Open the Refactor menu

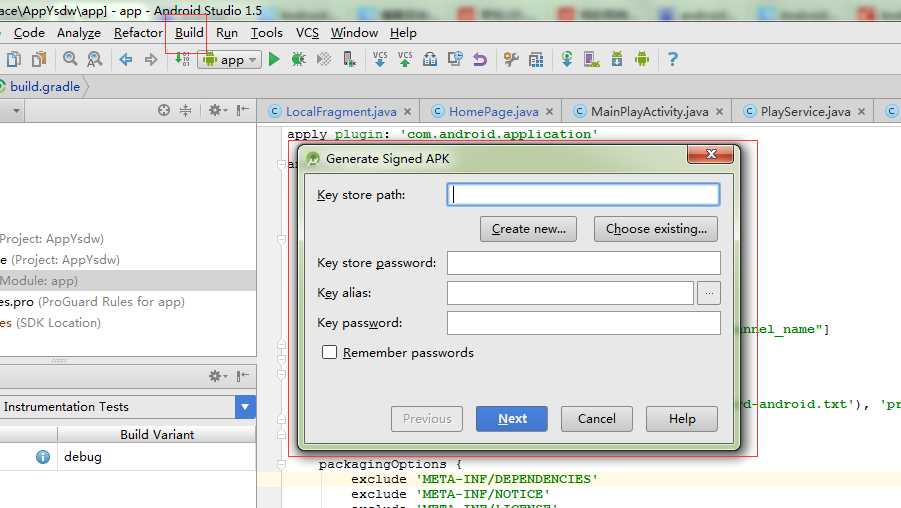click(138, 33)
